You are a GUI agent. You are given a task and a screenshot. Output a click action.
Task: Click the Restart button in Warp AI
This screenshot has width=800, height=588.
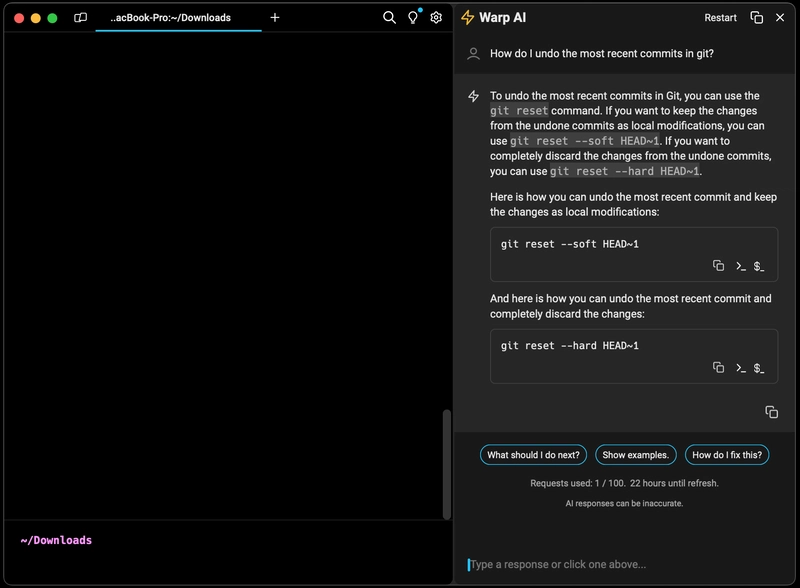point(720,18)
